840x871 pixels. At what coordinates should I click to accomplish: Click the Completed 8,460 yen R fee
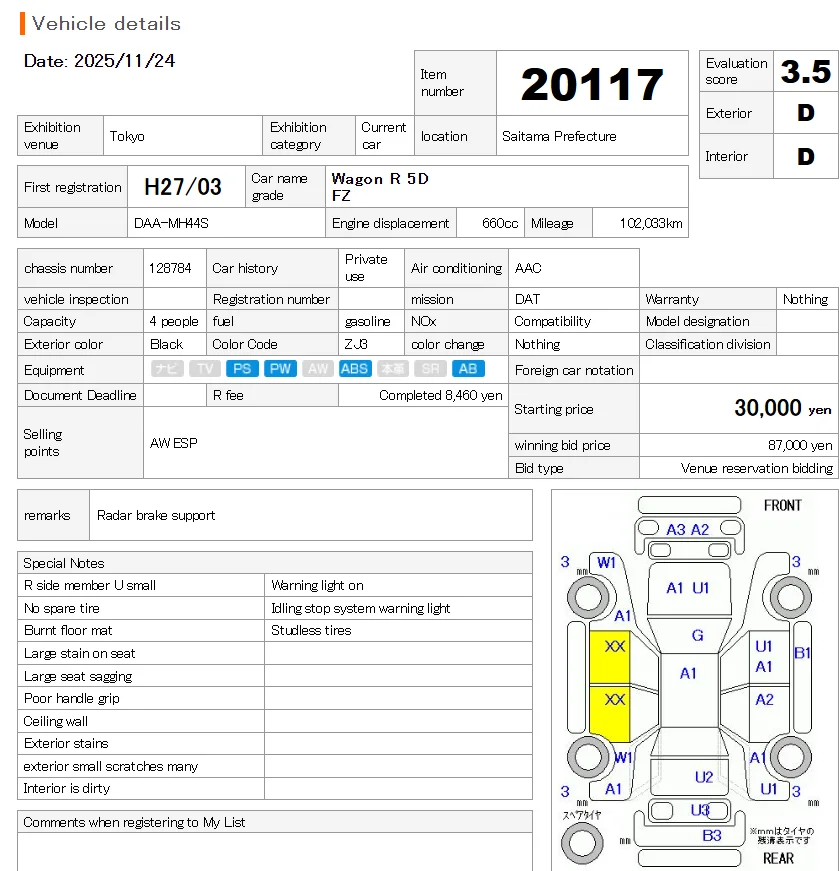441,396
